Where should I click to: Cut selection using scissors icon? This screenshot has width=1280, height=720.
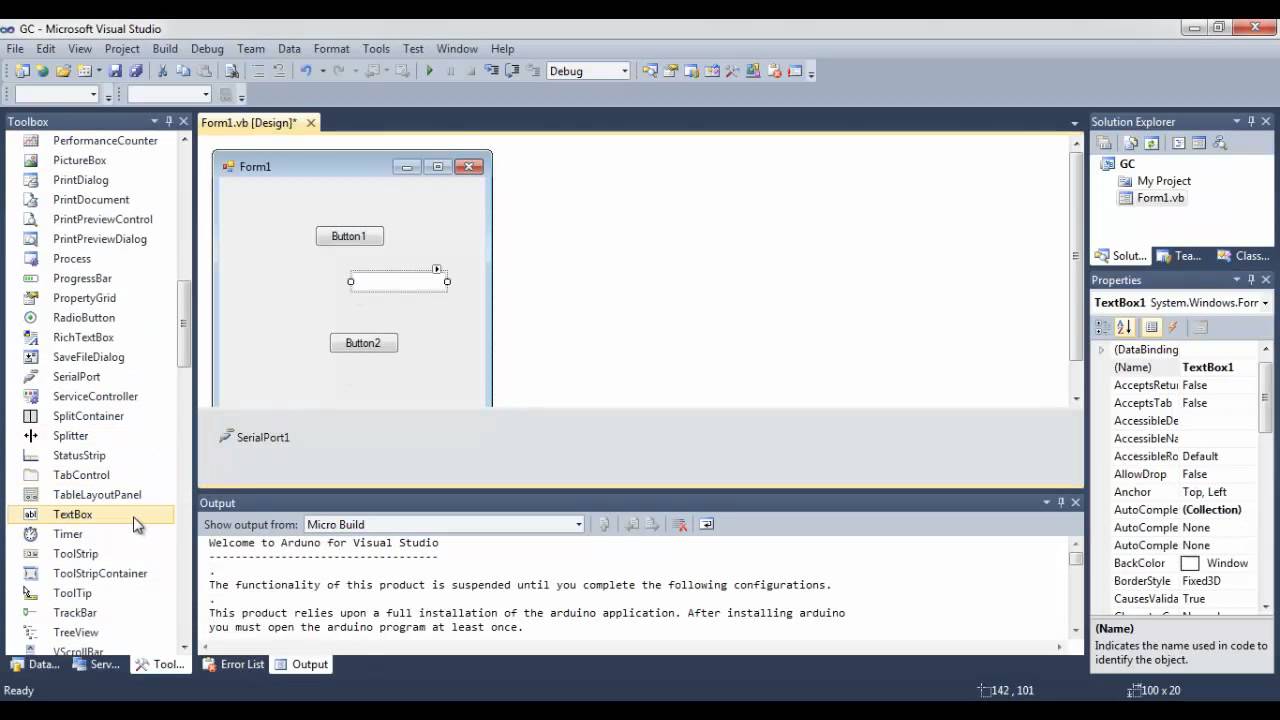click(x=162, y=71)
